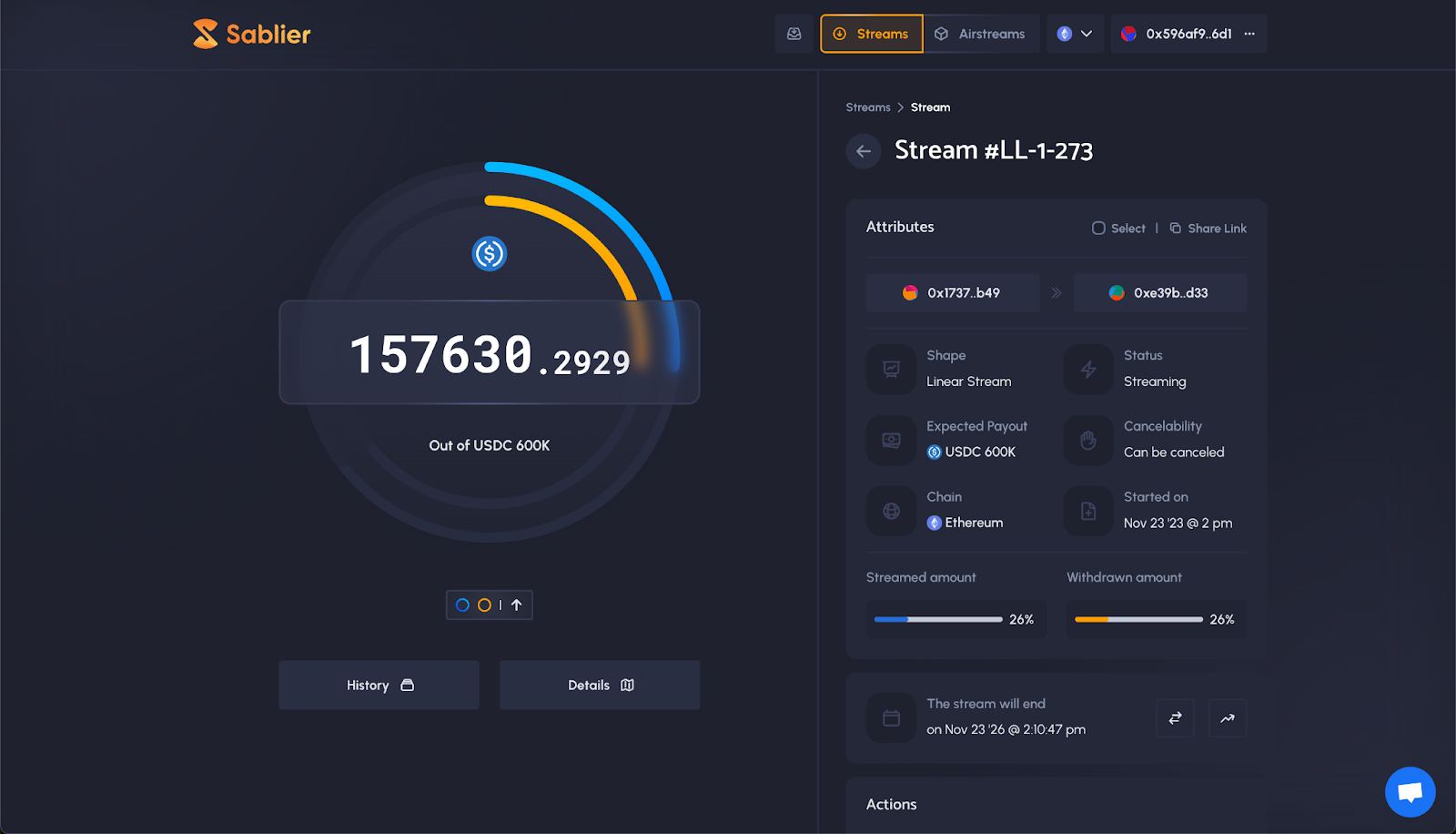Expand the Ethereum network dropdown
The width and height of the screenshot is (1456, 834).
click(x=1075, y=34)
